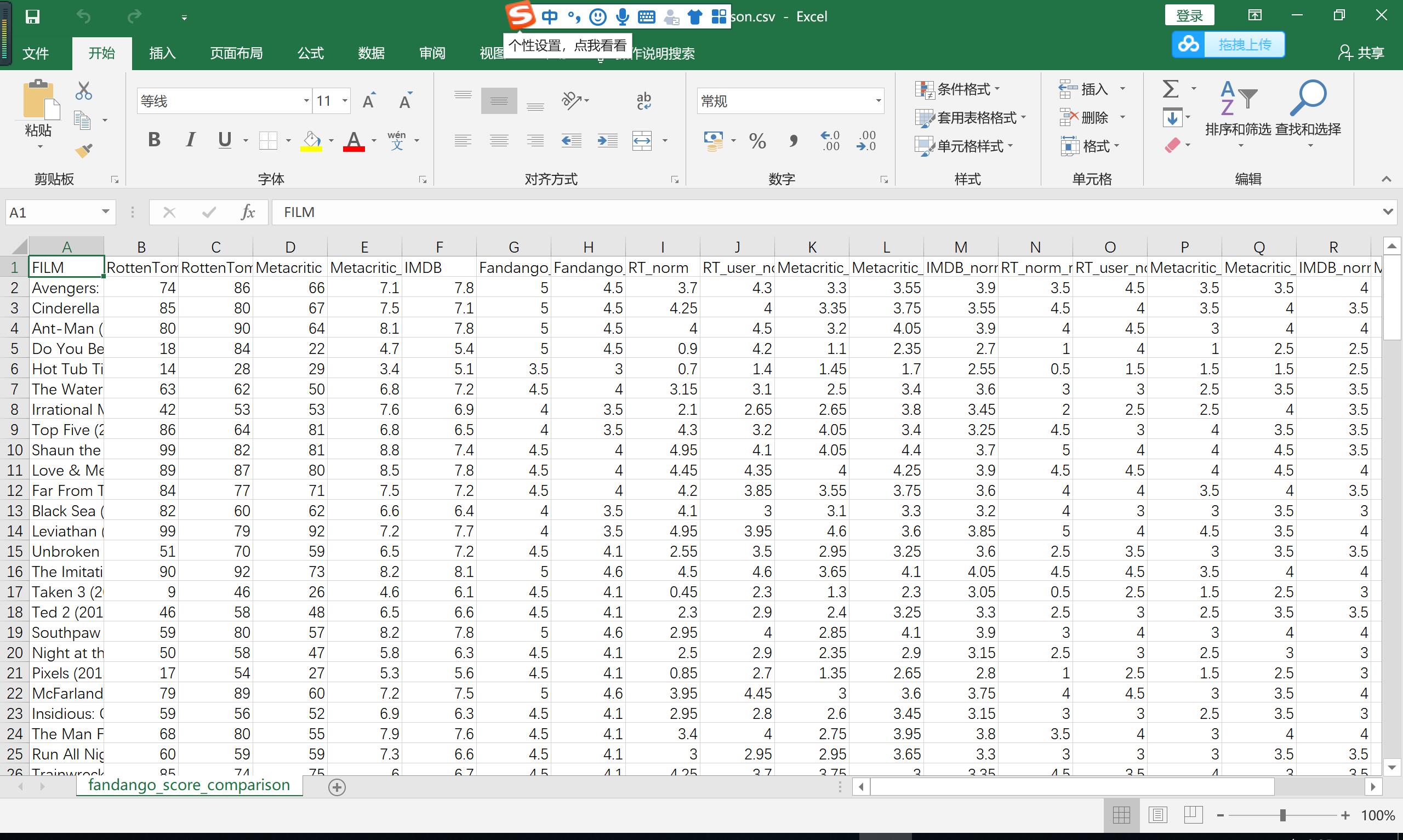The width and height of the screenshot is (1403, 840).
Task: Open the 数据 ribbon tab
Action: point(371,53)
